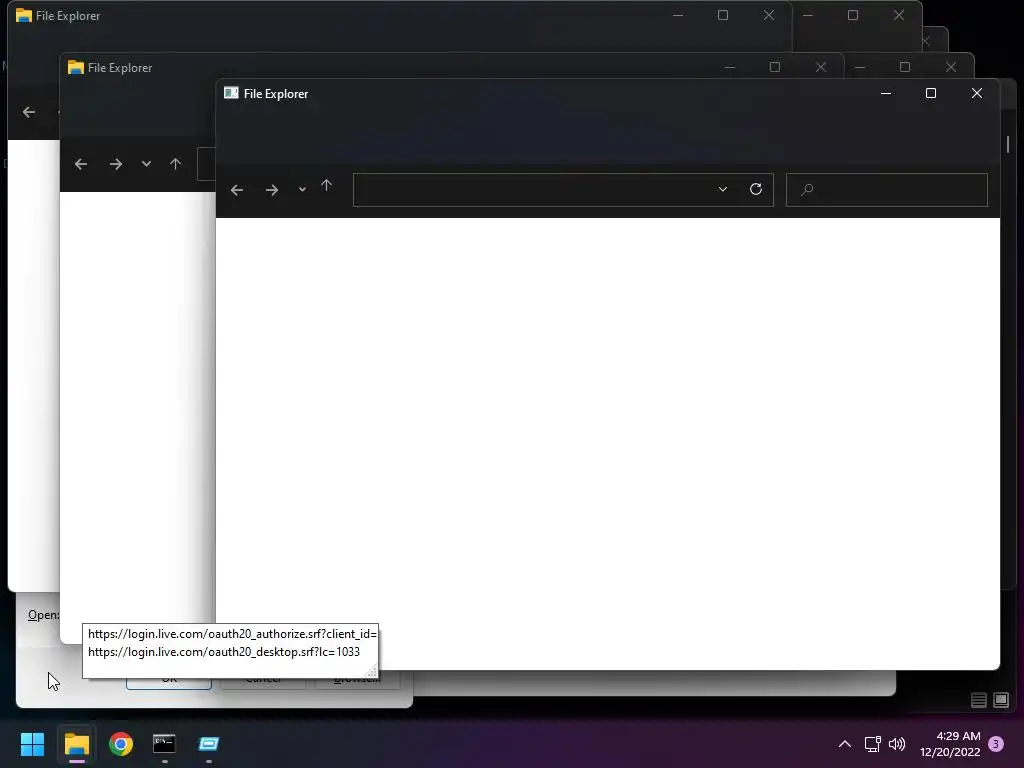The width and height of the screenshot is (1024, 768).
Task: Open recent locations dropdown in front File Explorer
Action: coord(302,189)
